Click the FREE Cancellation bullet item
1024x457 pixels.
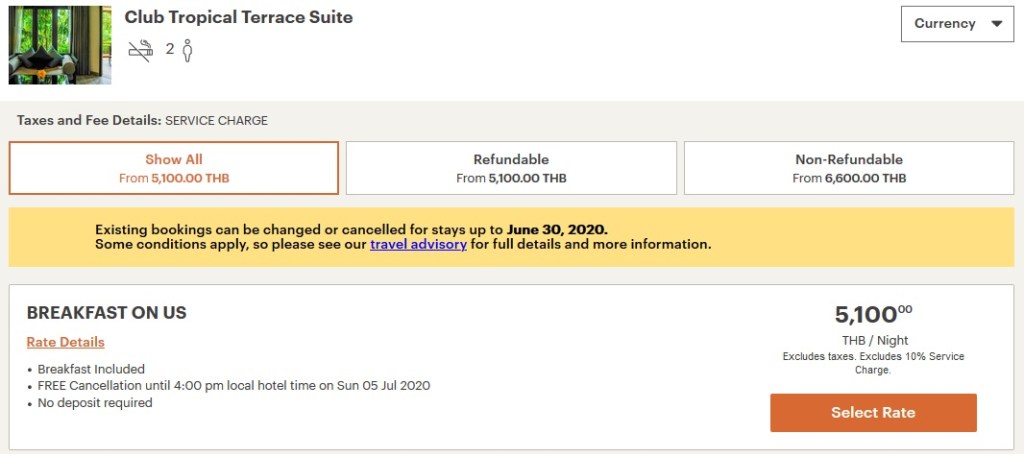tap(234, 386)
